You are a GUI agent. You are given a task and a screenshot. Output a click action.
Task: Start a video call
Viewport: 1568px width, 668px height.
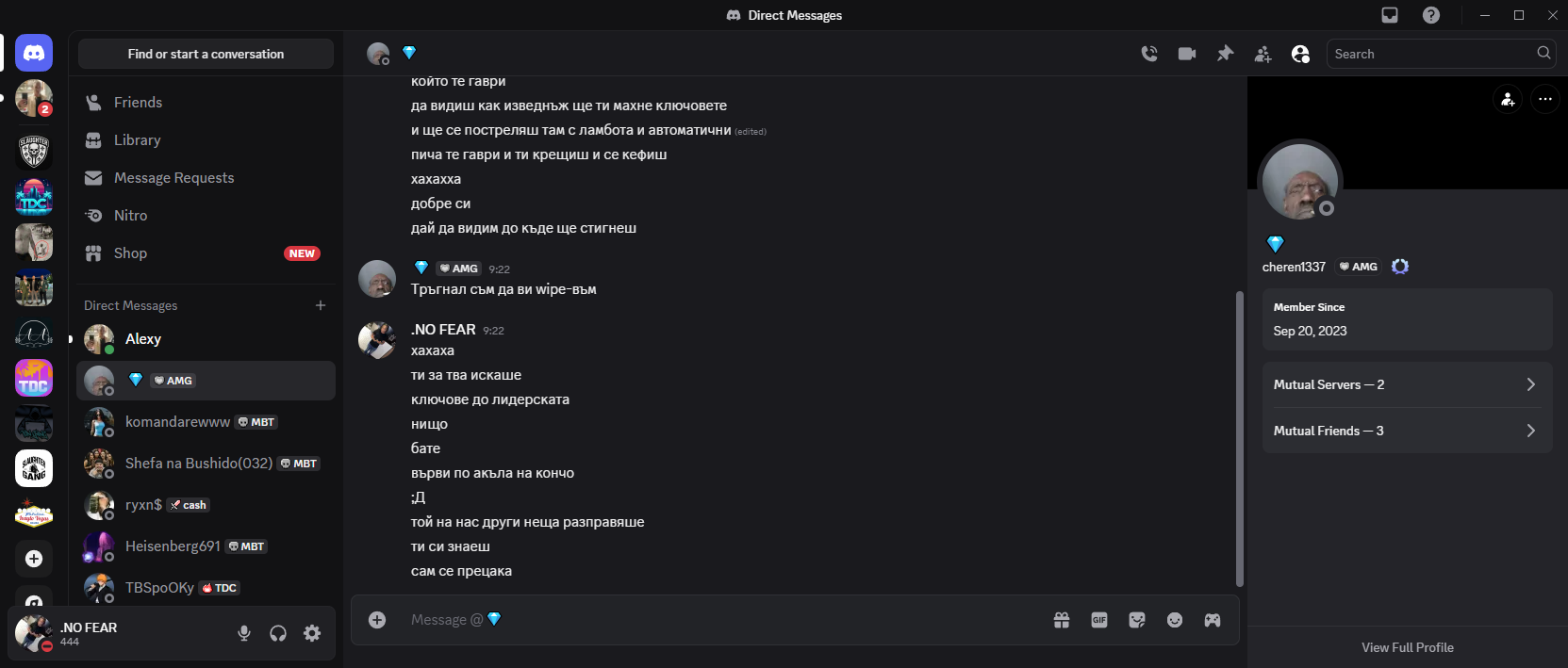pos(1187,54)
